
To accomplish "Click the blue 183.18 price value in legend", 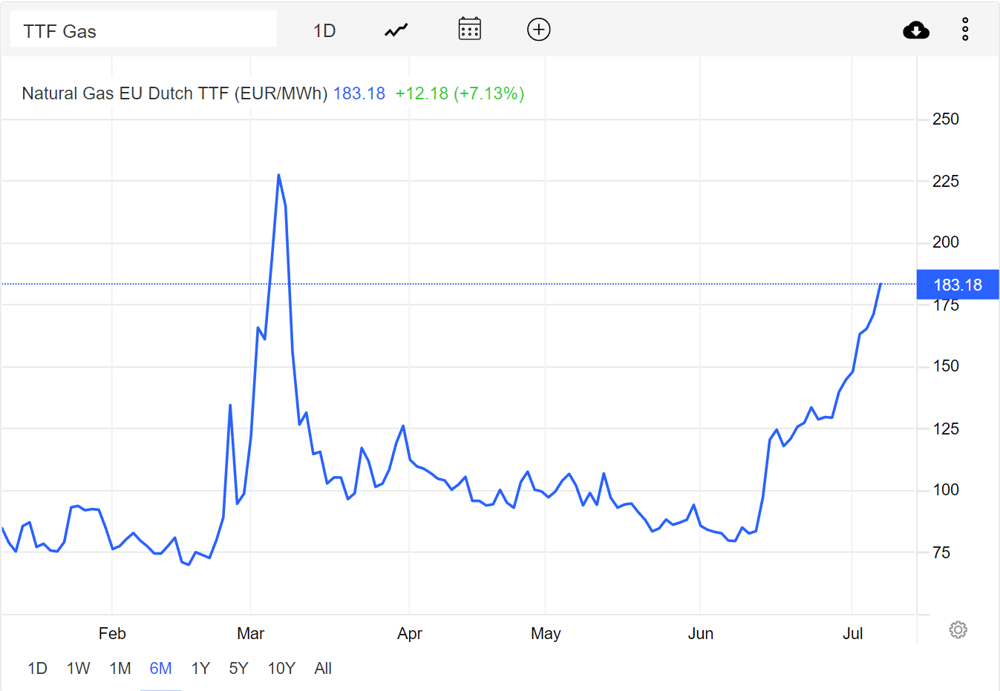I will (x=359, y=93).
